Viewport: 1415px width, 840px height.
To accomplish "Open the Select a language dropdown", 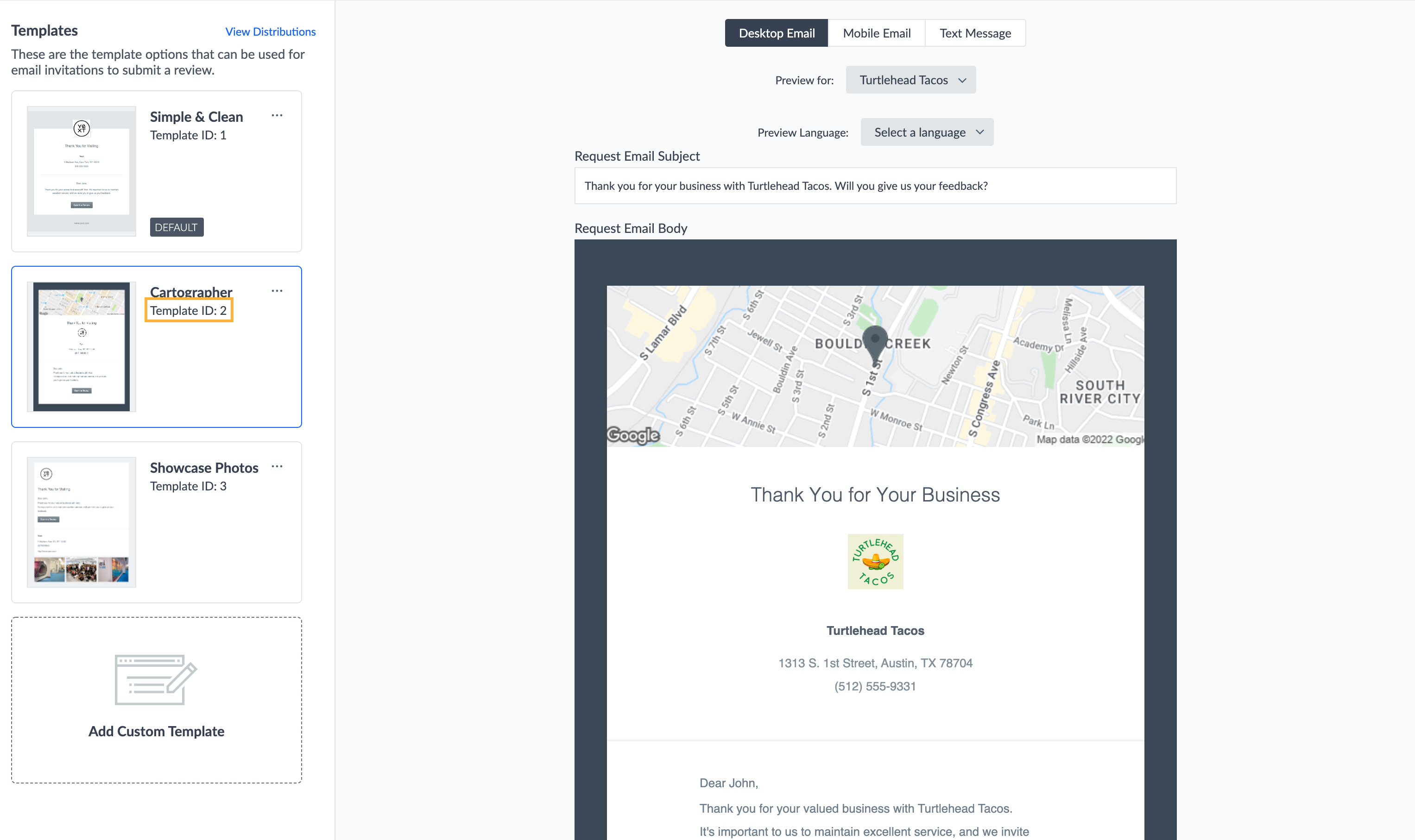I will [927, 132].
